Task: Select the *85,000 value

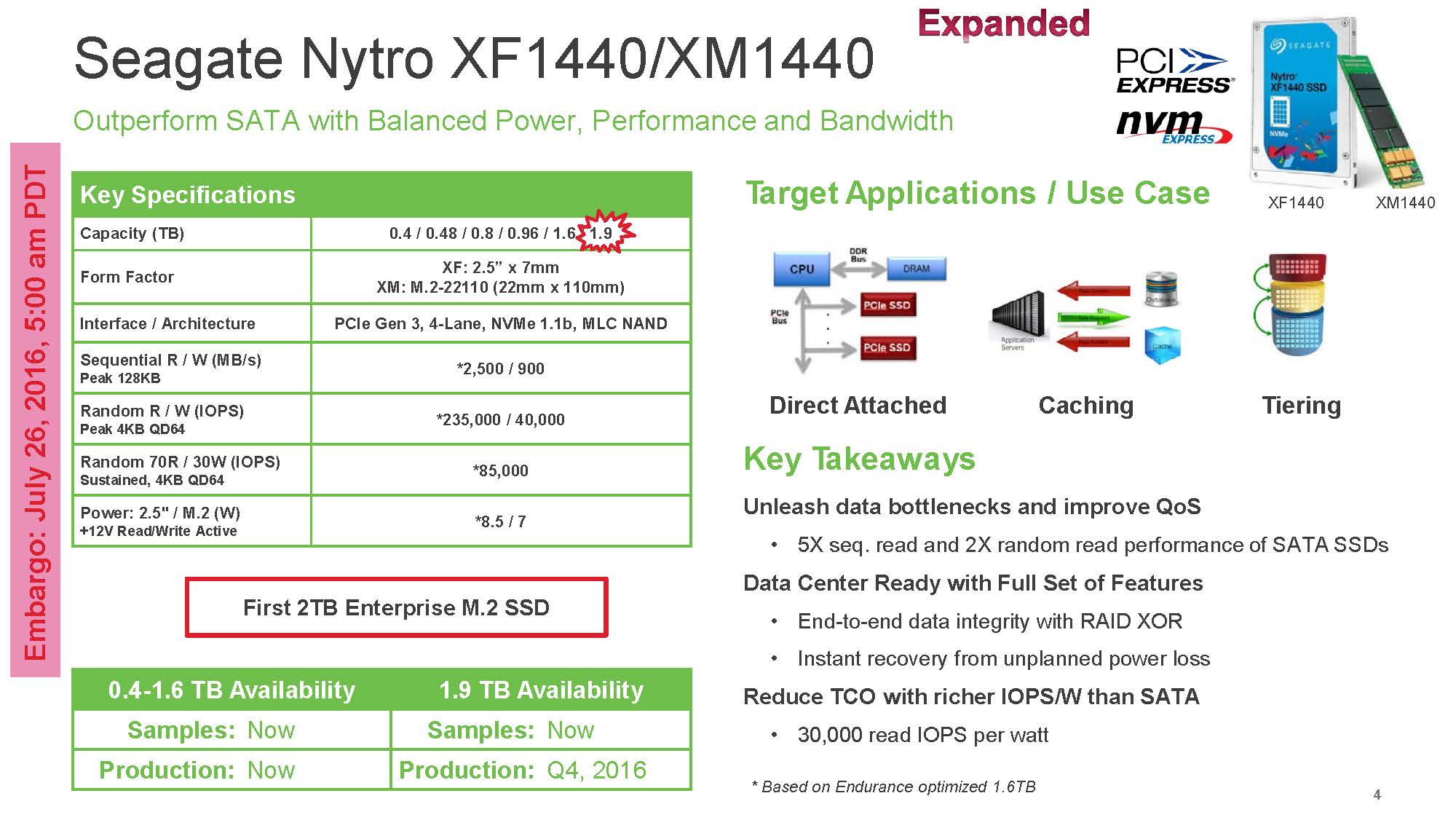Action: [500, 470]
